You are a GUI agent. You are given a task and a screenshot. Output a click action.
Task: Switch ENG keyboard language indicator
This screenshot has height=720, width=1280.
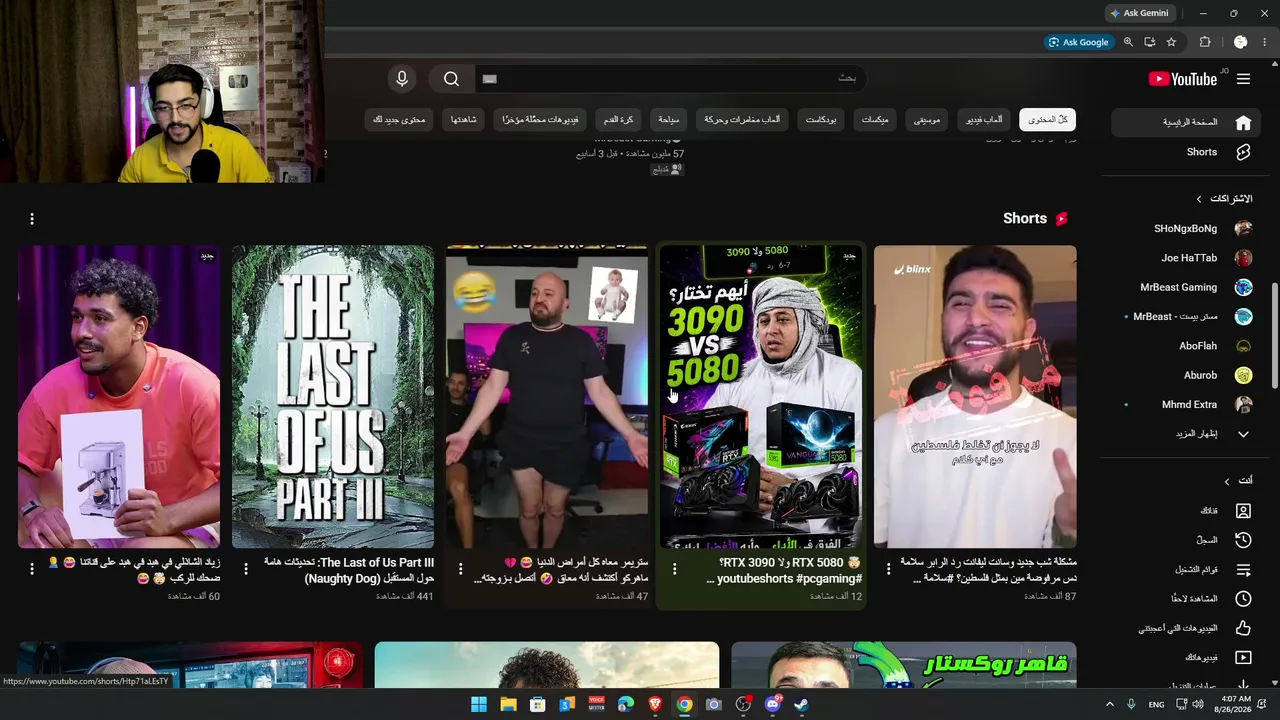click(1156, 704)
